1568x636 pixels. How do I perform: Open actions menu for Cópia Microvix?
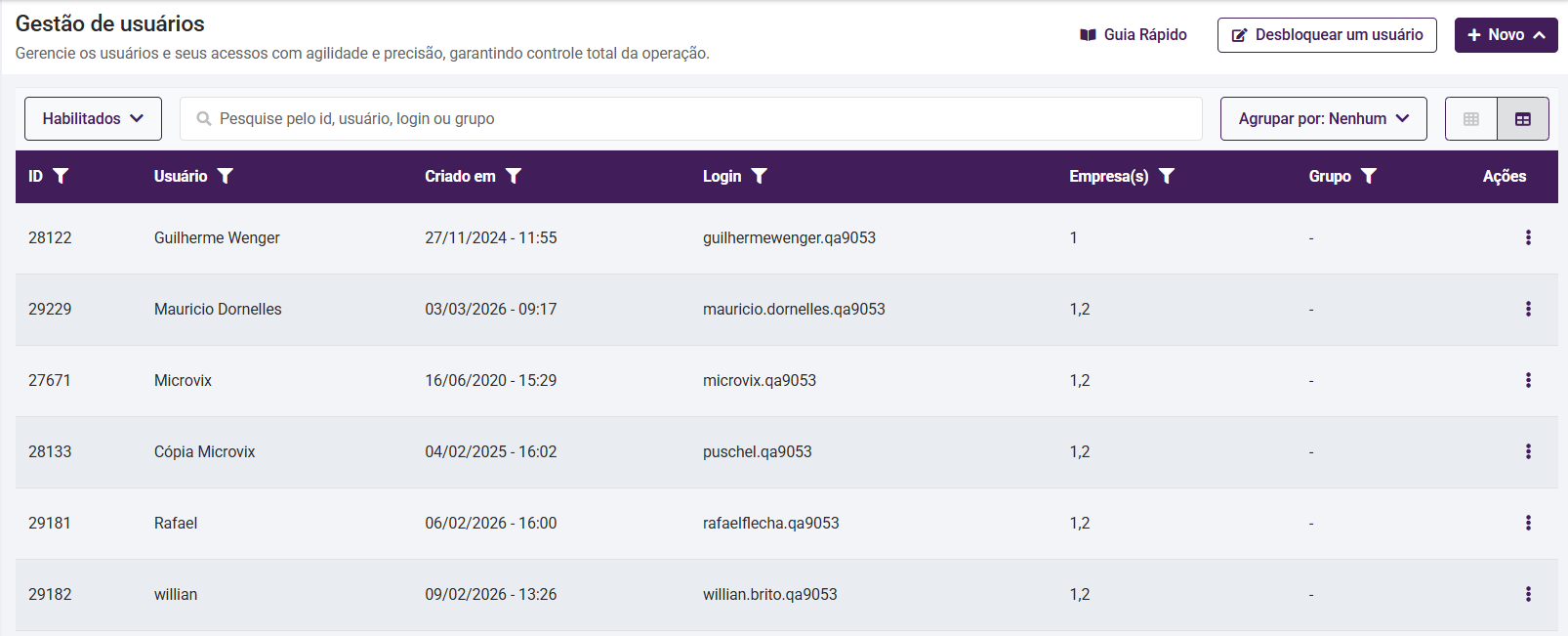click(1528, 451)
